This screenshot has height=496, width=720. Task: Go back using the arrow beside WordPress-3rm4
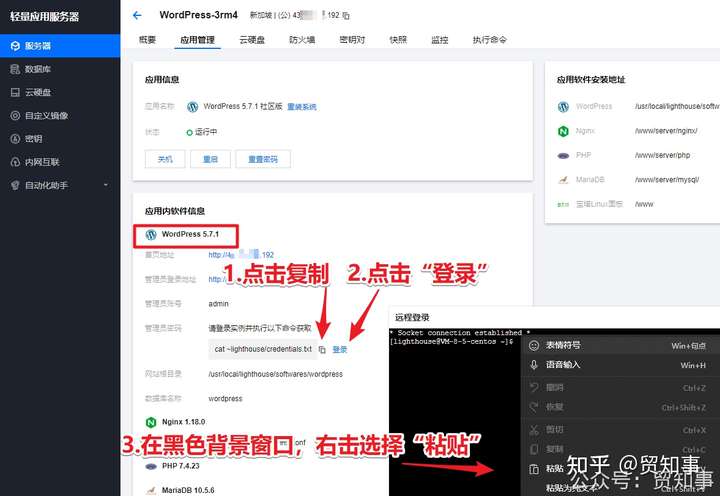[x=137, y=16]
